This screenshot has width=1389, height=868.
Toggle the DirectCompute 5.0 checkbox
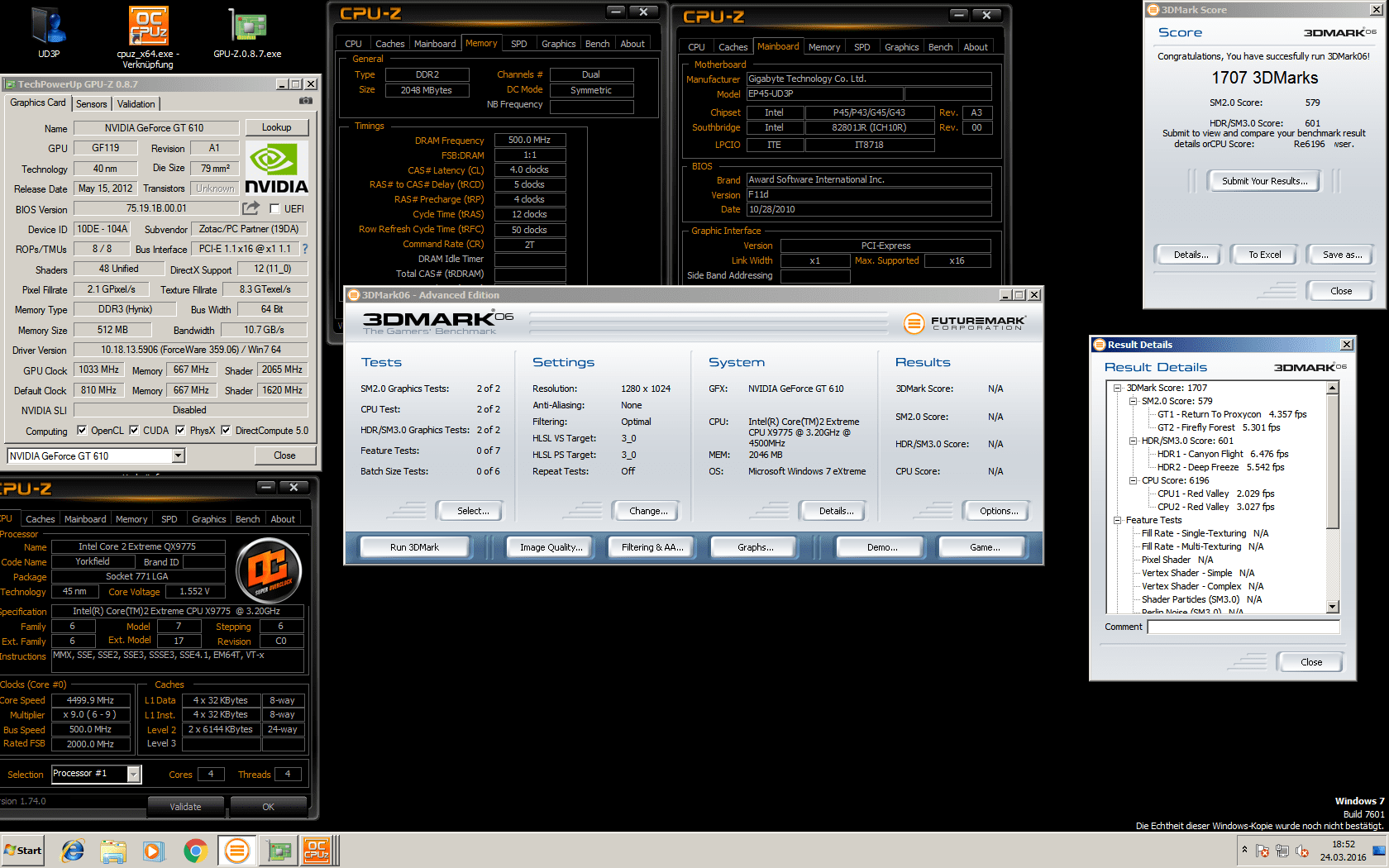point(226,430)
